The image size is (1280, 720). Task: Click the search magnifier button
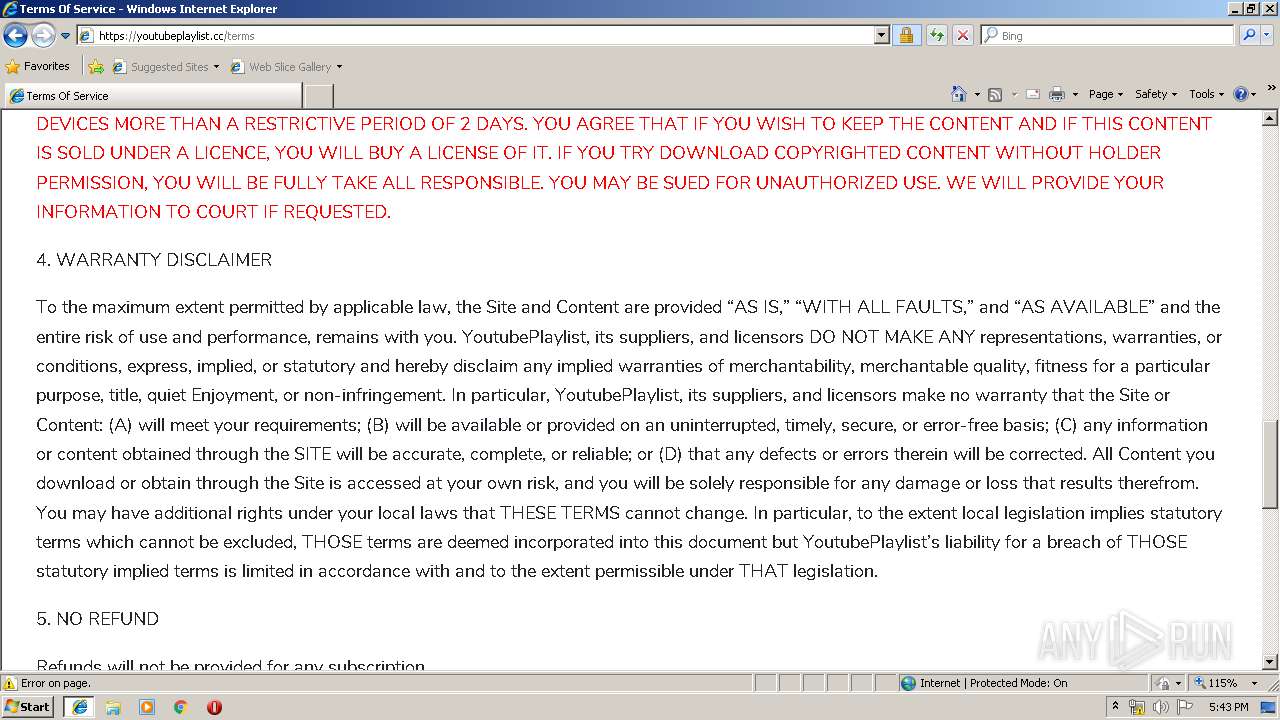1248,35
